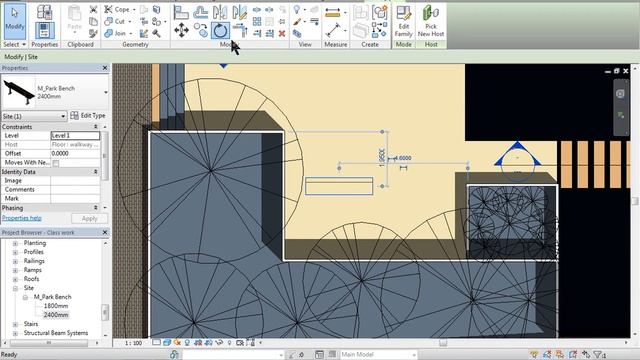Open the Properties help link
The height and width of the screenshot is (360, 640).
click(22, 218)
